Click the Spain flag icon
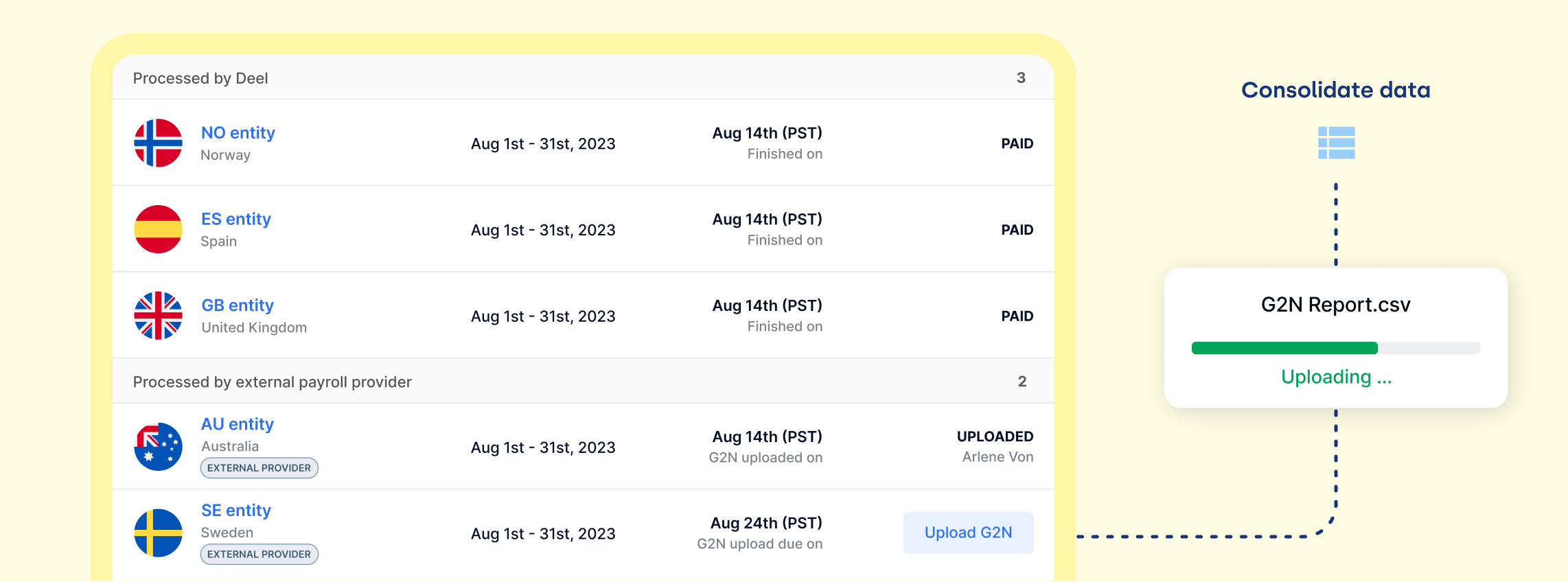This screenshot has height=582, width=1568. click(x=158, y=229)
